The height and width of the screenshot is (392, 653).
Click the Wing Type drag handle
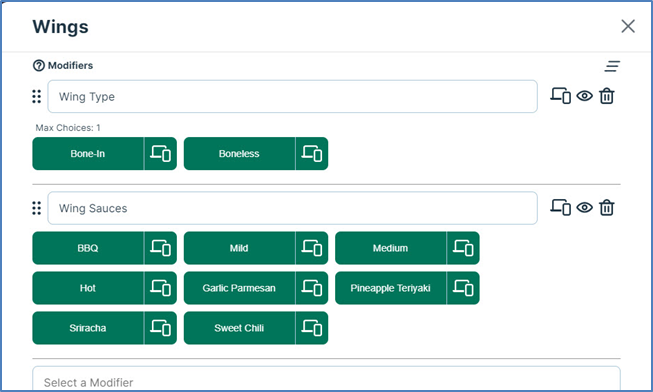pos(37,96)
